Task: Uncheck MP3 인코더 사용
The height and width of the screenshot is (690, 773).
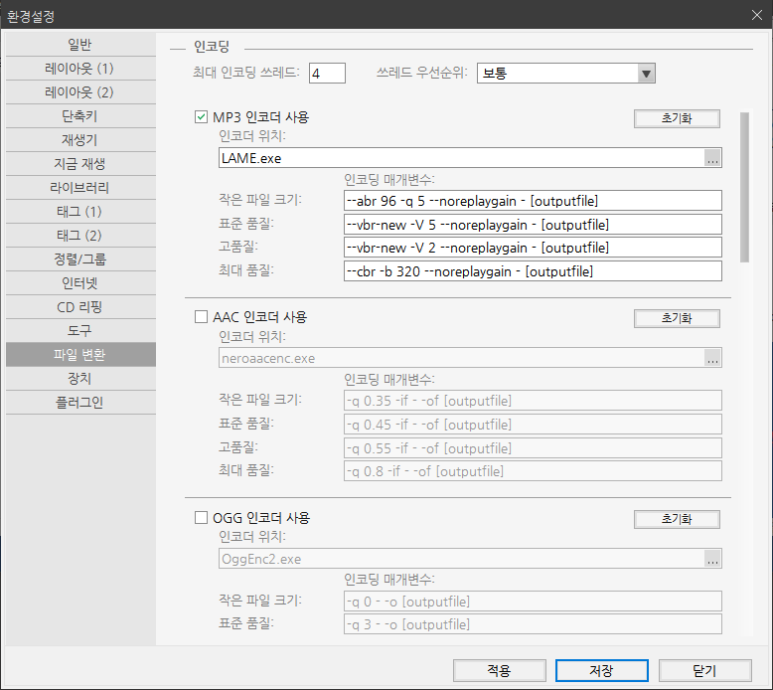Action: pyautogui.click(x=201, y=117)
